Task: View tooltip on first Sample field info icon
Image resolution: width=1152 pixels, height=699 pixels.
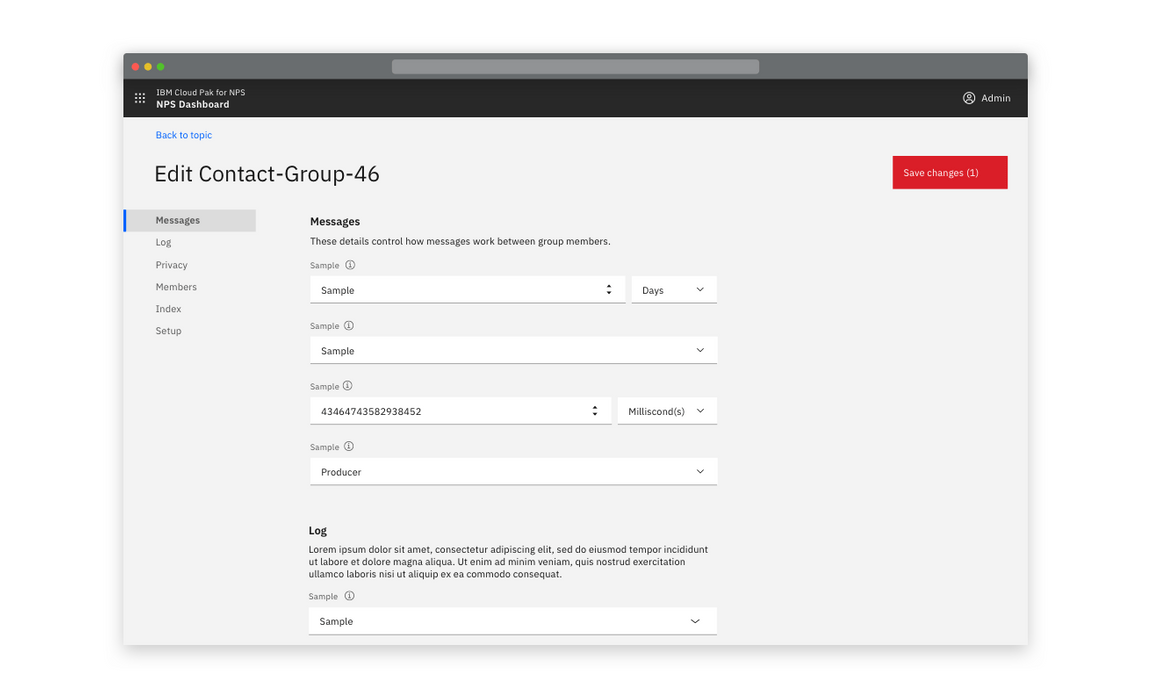Action: tap(349, 265)
